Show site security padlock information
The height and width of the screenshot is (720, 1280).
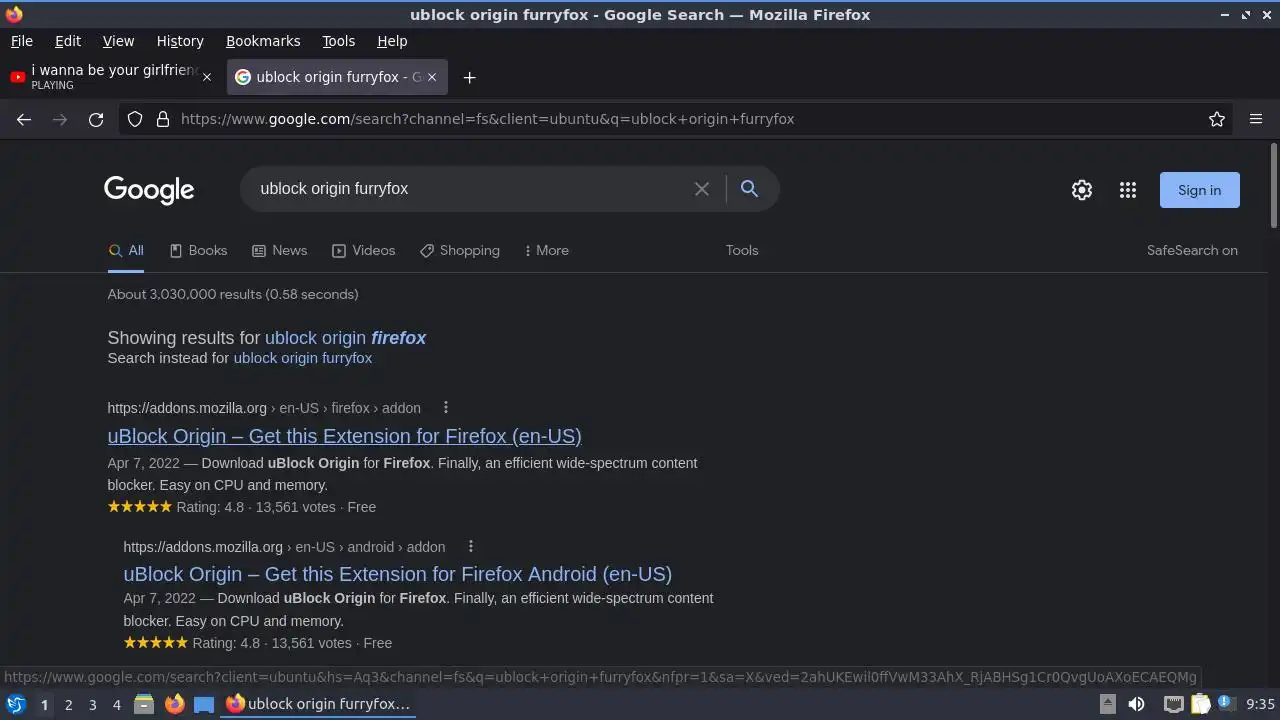click(163, 119)
